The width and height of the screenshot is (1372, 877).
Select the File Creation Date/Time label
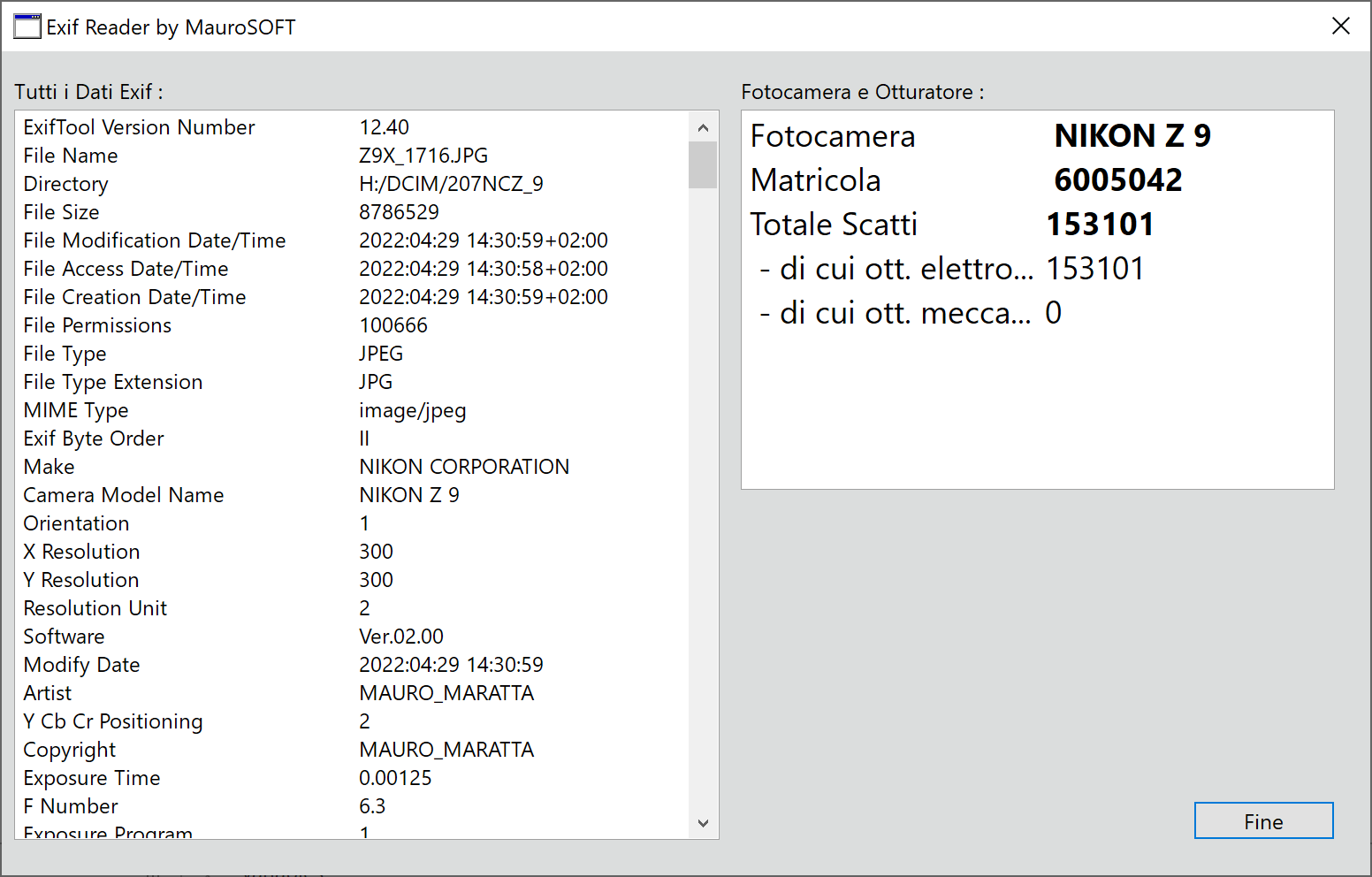point(134,297)
